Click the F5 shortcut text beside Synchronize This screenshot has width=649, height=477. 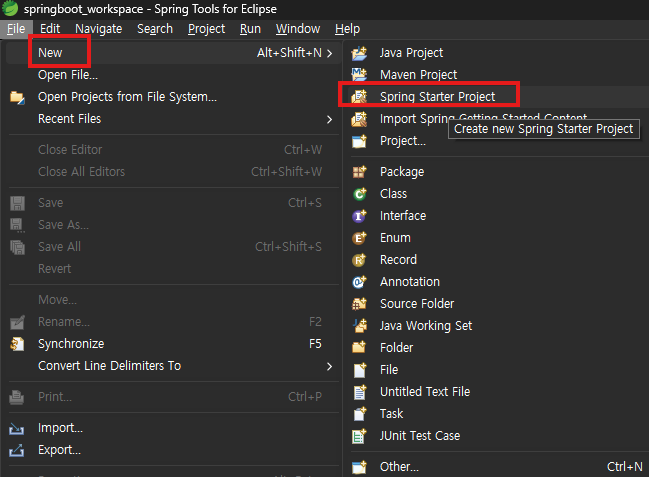click(315, 344)
